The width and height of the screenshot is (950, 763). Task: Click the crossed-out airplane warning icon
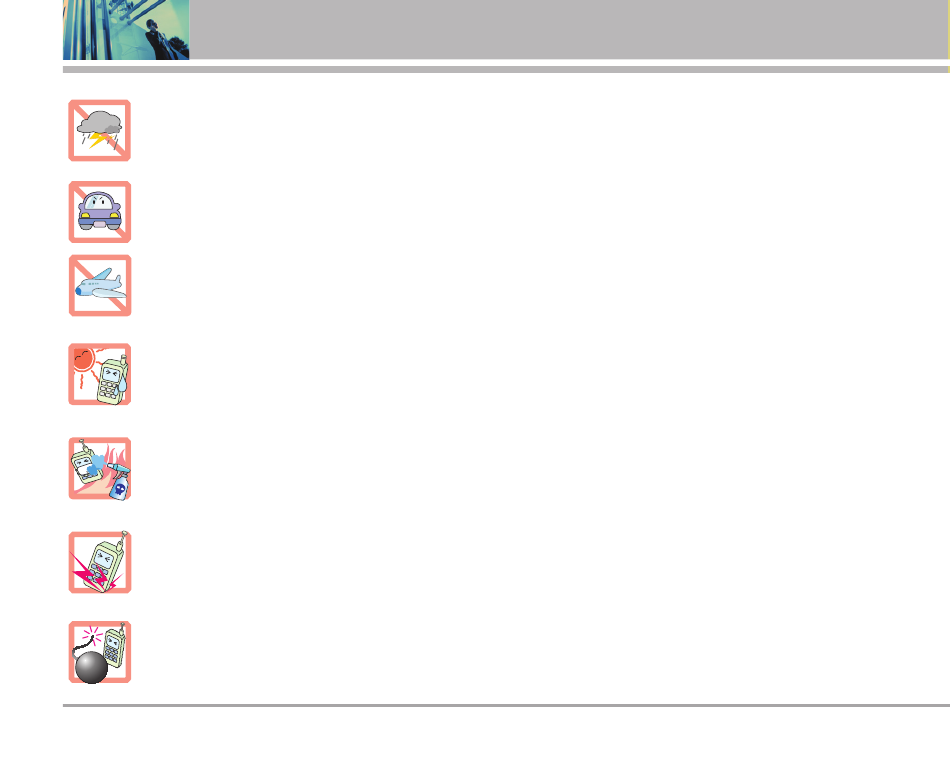coord(100,285)
